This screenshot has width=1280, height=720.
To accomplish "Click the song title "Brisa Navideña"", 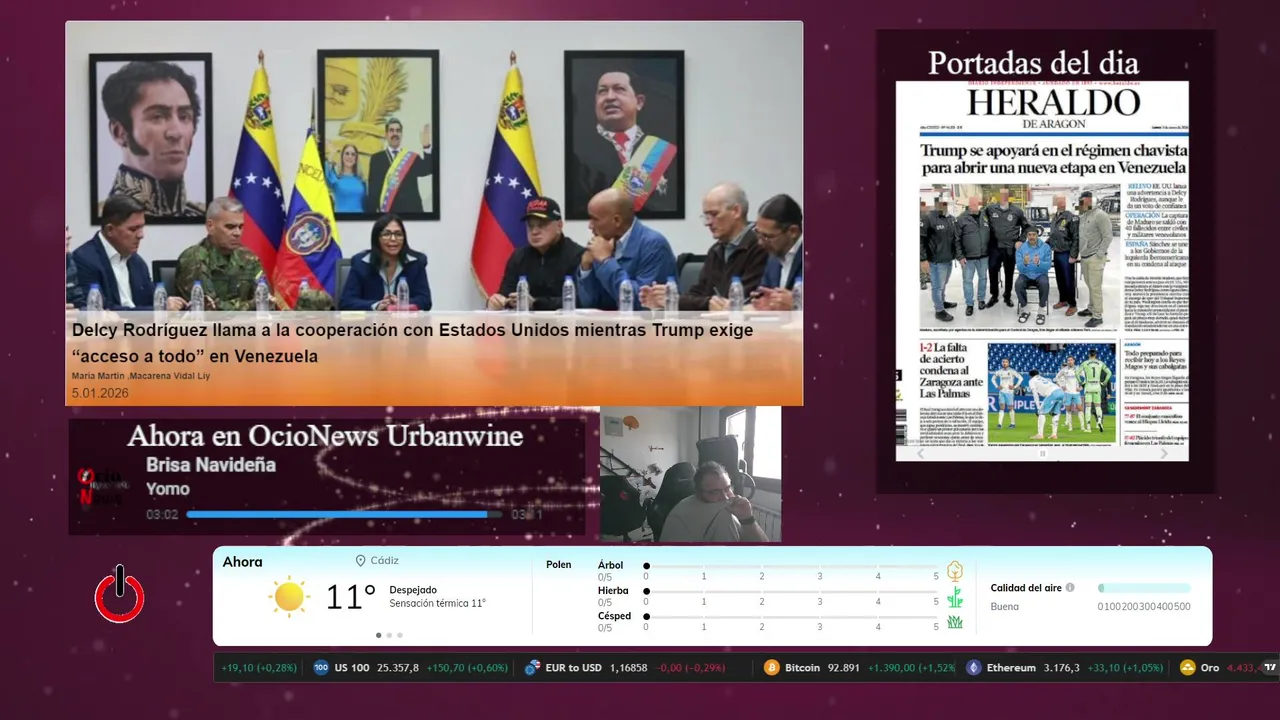I will [x=211, y=465].
